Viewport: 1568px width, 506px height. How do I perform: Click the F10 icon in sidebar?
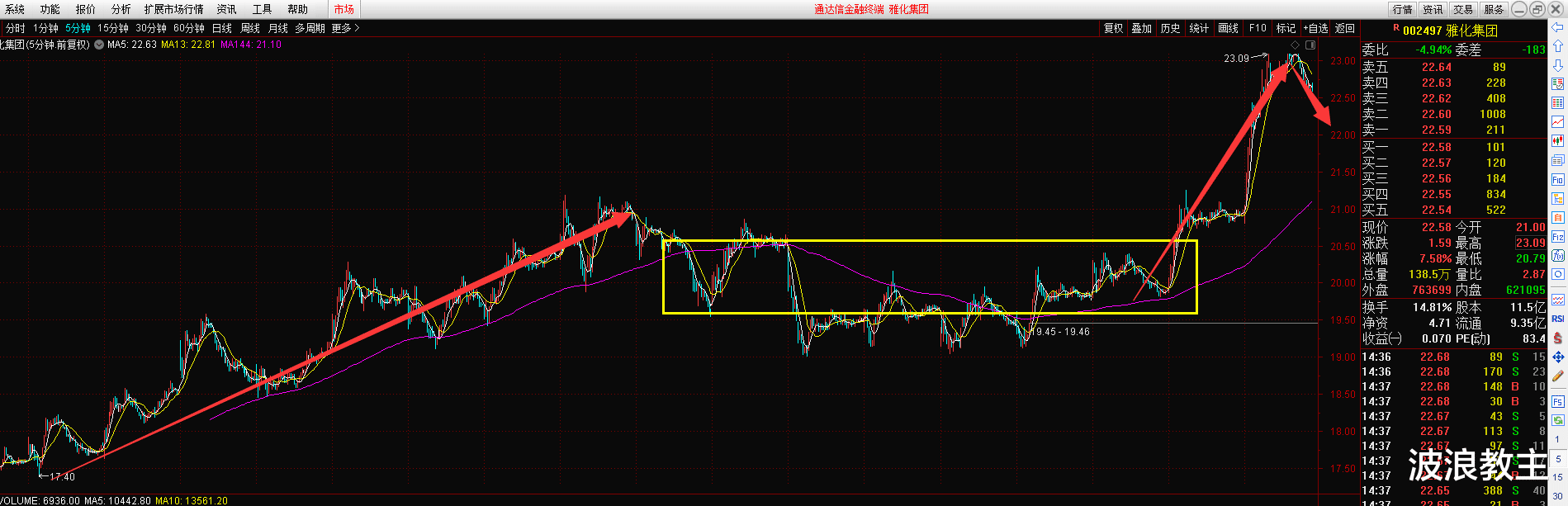tap(1557, 179)
